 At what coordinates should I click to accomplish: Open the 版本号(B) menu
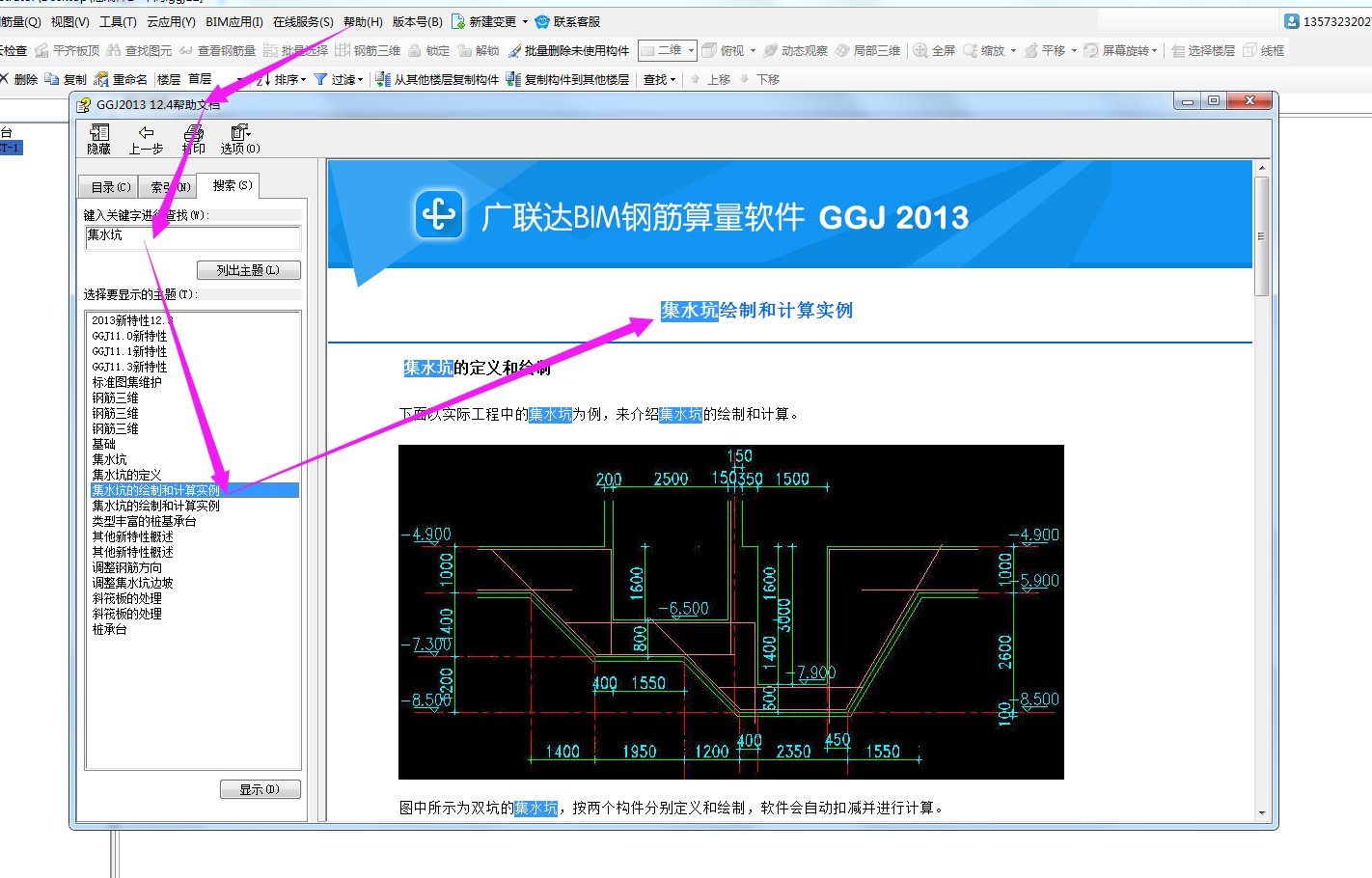tap(418, 21)
